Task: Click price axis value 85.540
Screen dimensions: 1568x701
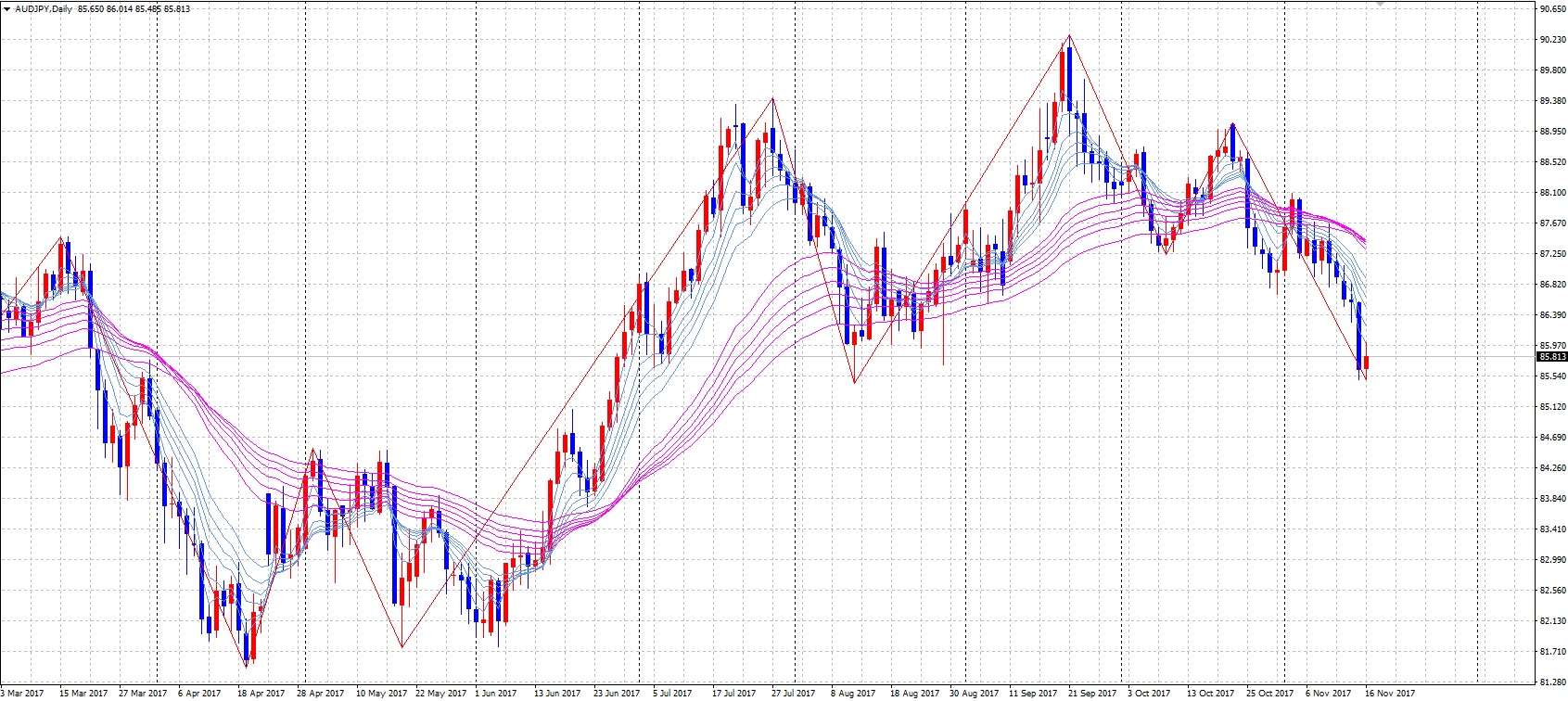Action: point(1553,376)
